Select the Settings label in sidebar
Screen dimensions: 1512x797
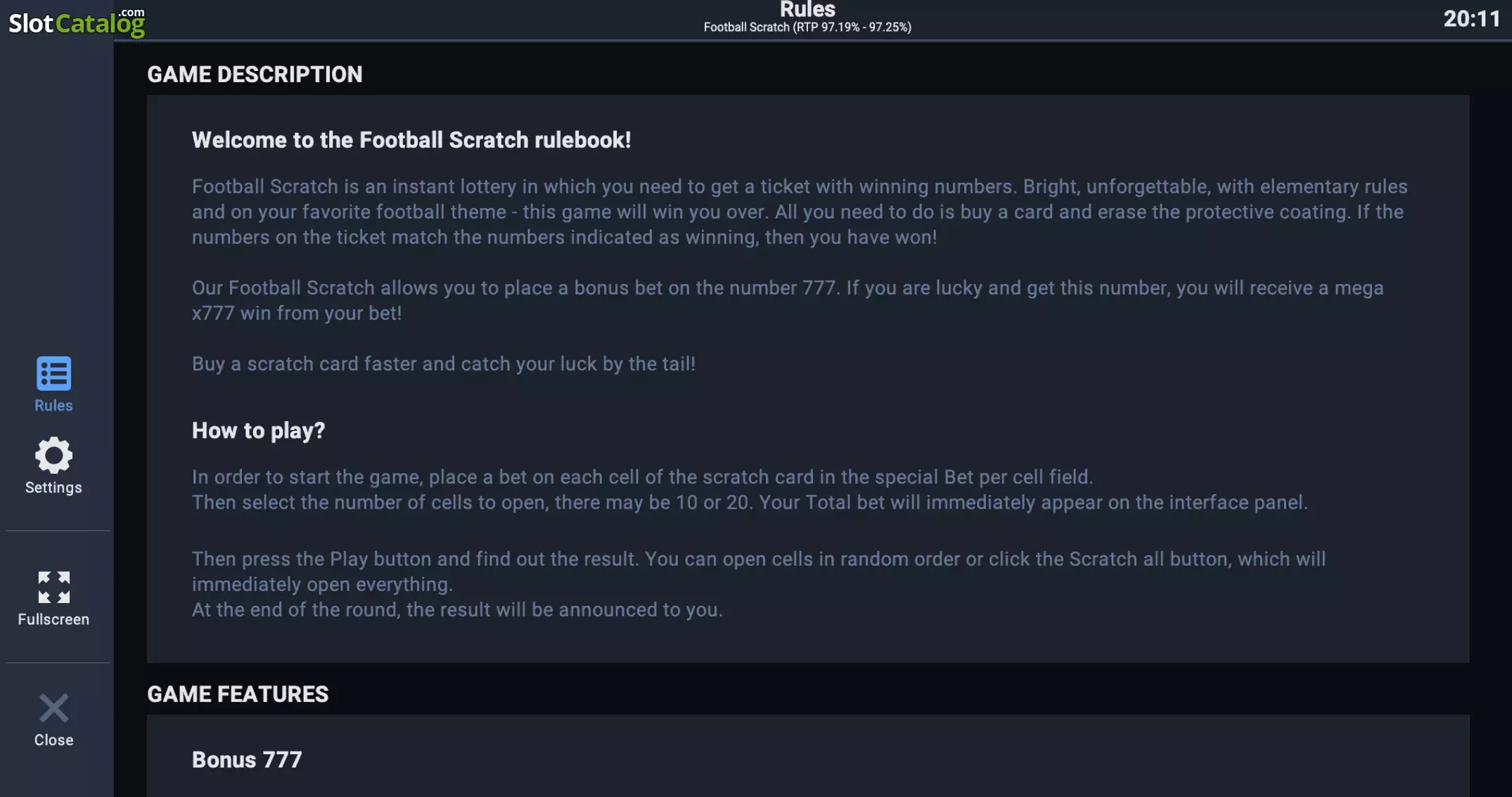coord(53,487)
